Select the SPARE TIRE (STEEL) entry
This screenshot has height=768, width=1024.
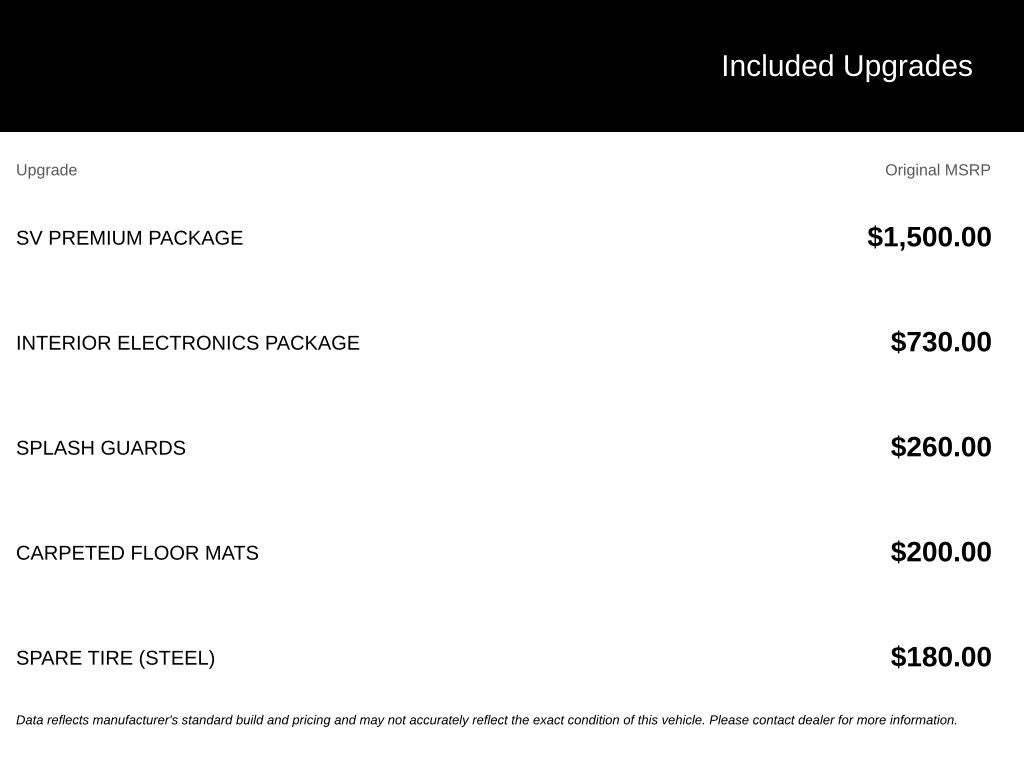tap(116, 658)
